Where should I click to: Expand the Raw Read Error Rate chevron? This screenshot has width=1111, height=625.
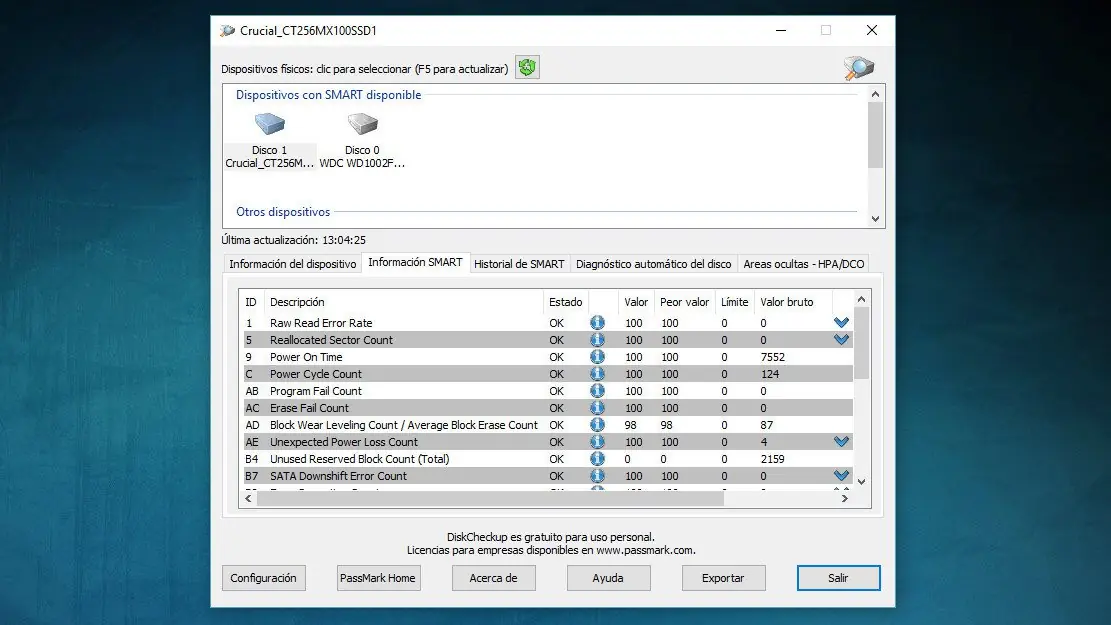point(841,323)
